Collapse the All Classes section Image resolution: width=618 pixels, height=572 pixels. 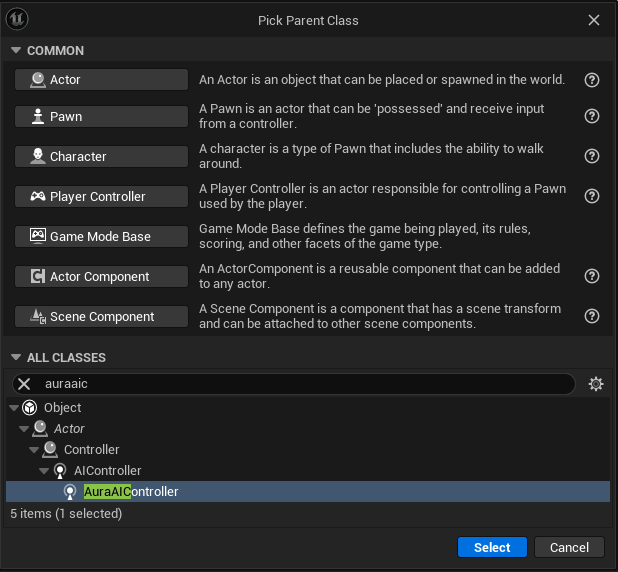pos(16,358)
